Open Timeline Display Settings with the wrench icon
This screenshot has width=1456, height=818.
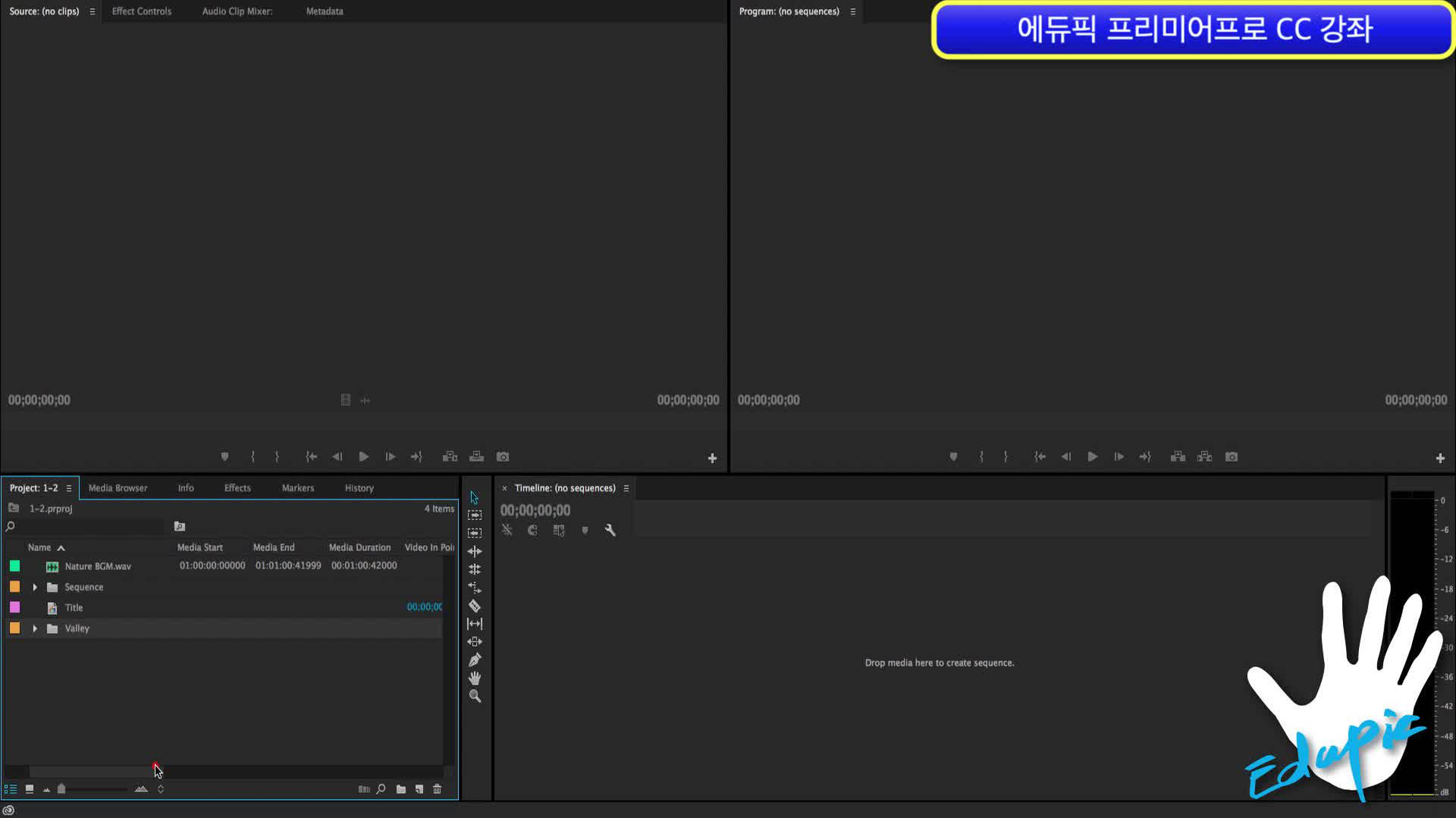click(610, 530)
